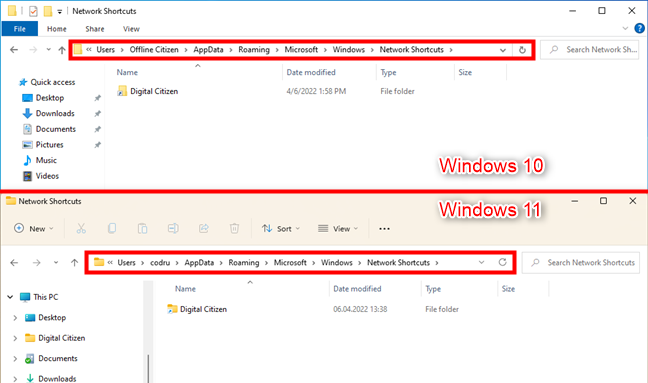Screen dimensions: 648x383
Task: Unpin Pictures using its pin icon
Action: coord(97,145)
